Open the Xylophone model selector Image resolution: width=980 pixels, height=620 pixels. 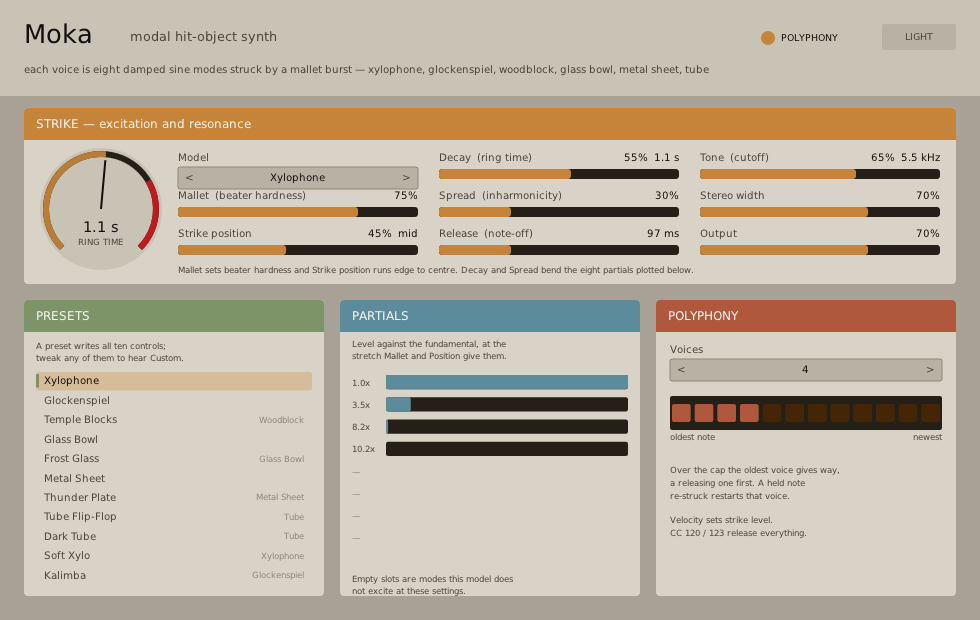[298, 178]
